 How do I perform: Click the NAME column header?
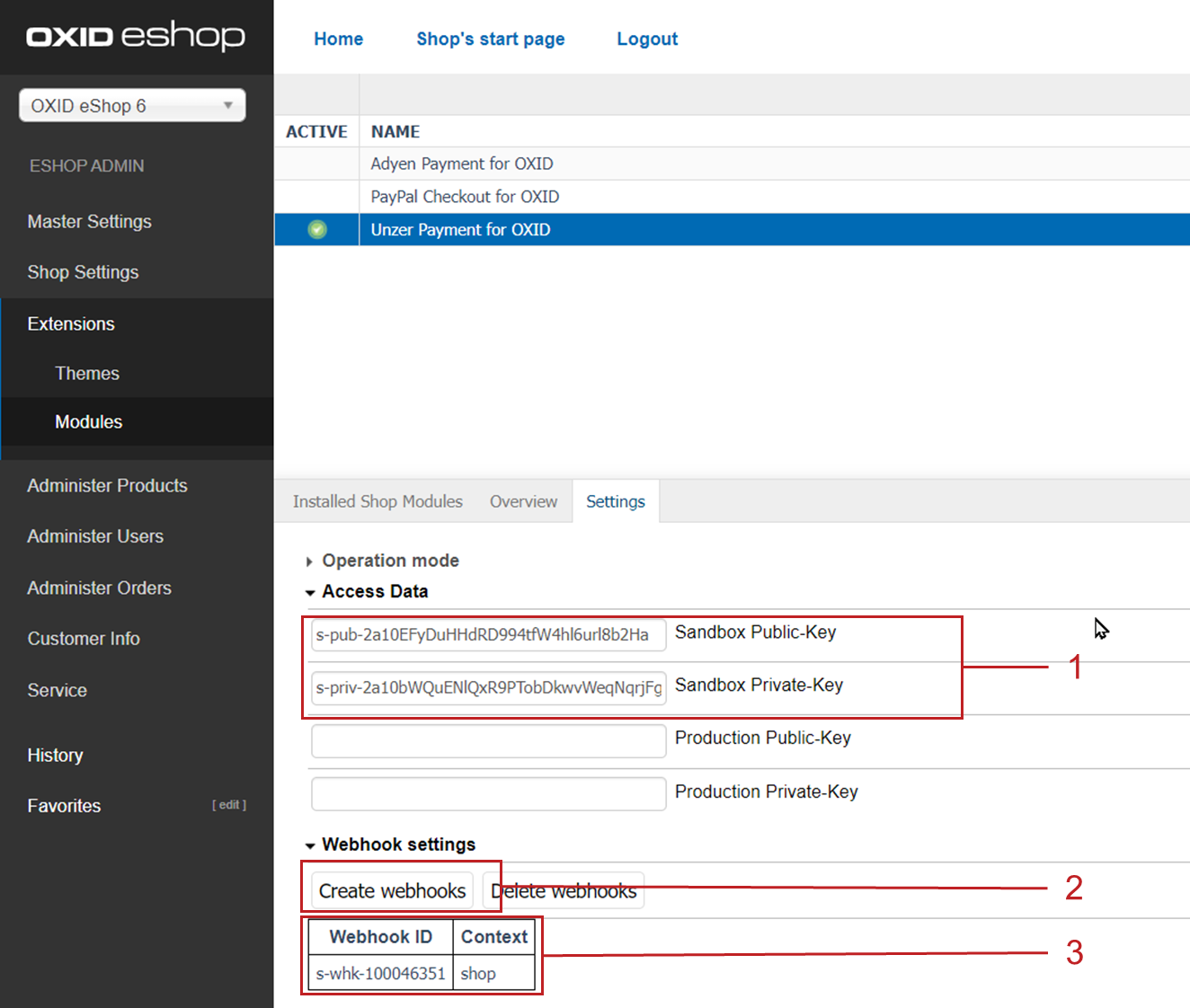click(x=395, y=131)
